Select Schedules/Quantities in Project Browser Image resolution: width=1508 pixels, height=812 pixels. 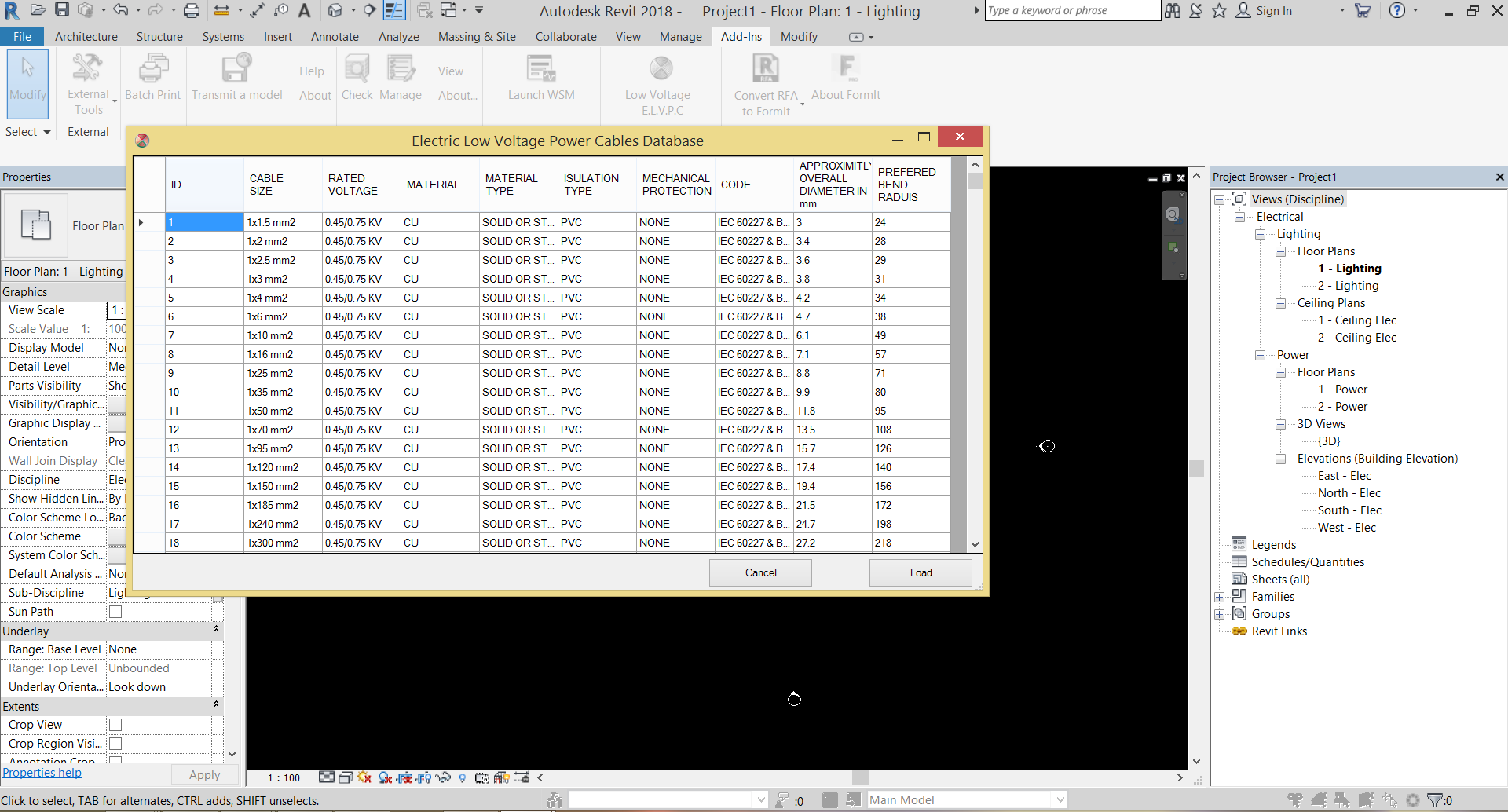pyautogui.click(x=1308, y=562)
